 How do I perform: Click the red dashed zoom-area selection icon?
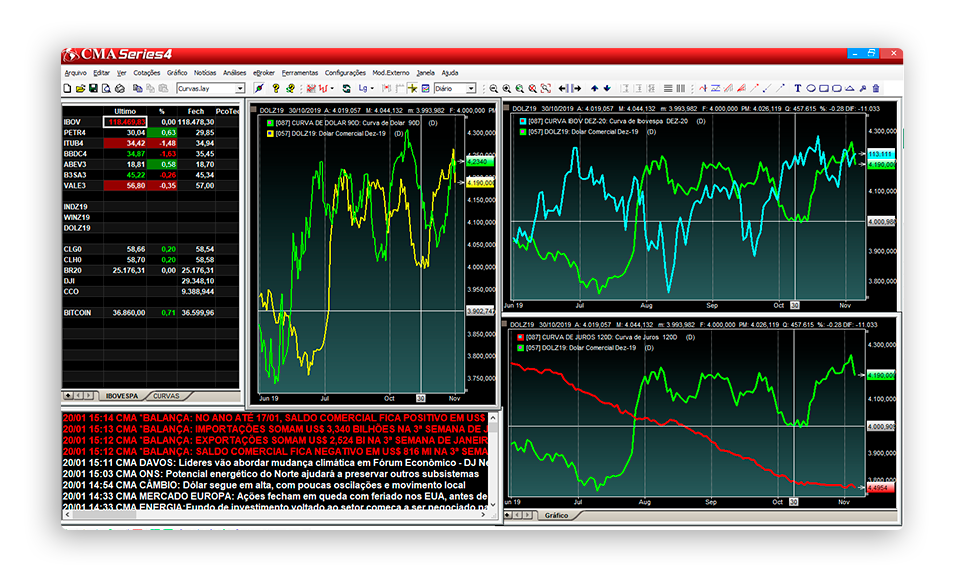click(546, 89)
